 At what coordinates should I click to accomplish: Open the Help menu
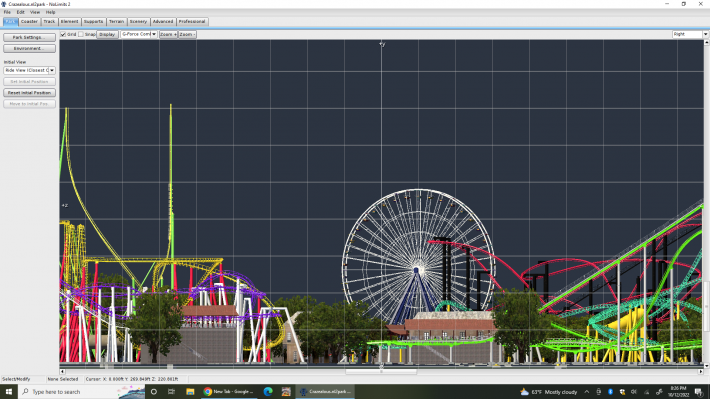tap(50, 12)
